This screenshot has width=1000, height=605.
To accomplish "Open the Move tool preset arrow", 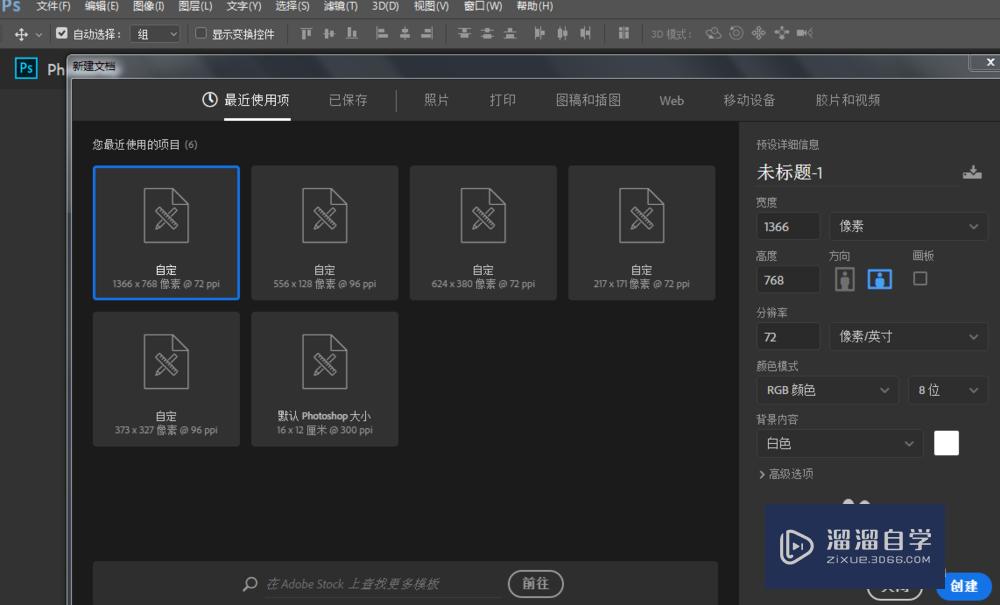I will [39, 35].
